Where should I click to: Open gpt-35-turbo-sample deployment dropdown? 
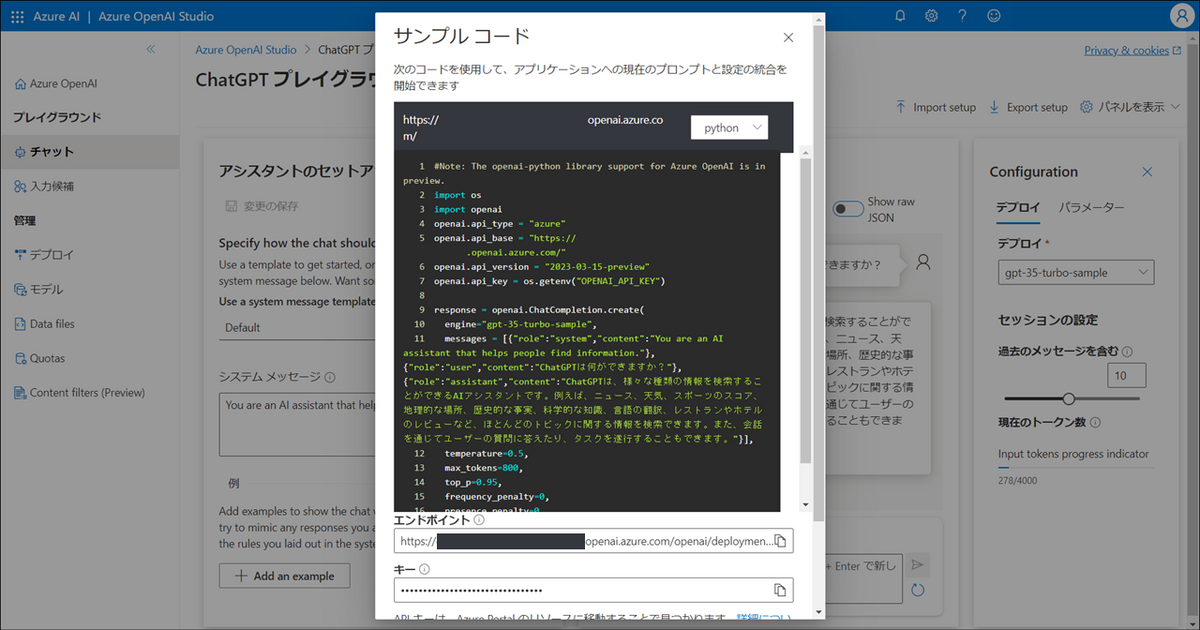(x=1075, y=272)
